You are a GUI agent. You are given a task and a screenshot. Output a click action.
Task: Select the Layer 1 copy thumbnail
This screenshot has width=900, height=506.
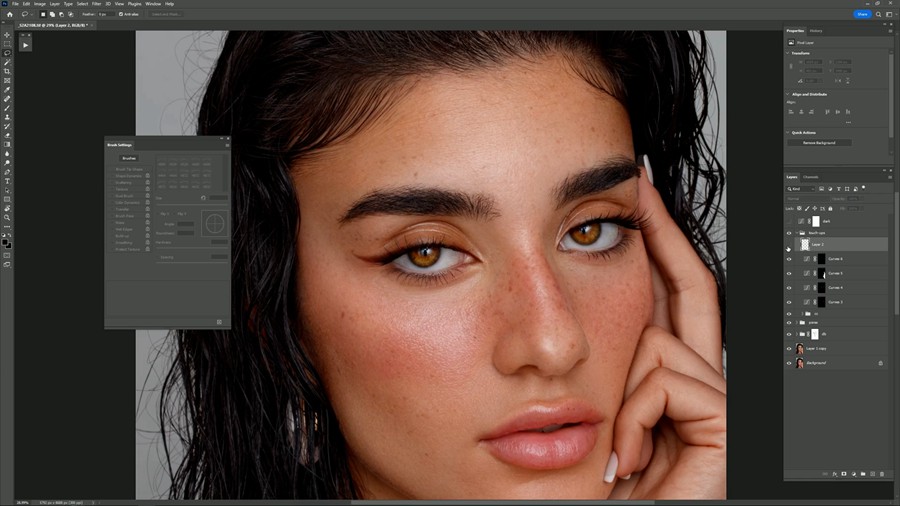(800, 349)
